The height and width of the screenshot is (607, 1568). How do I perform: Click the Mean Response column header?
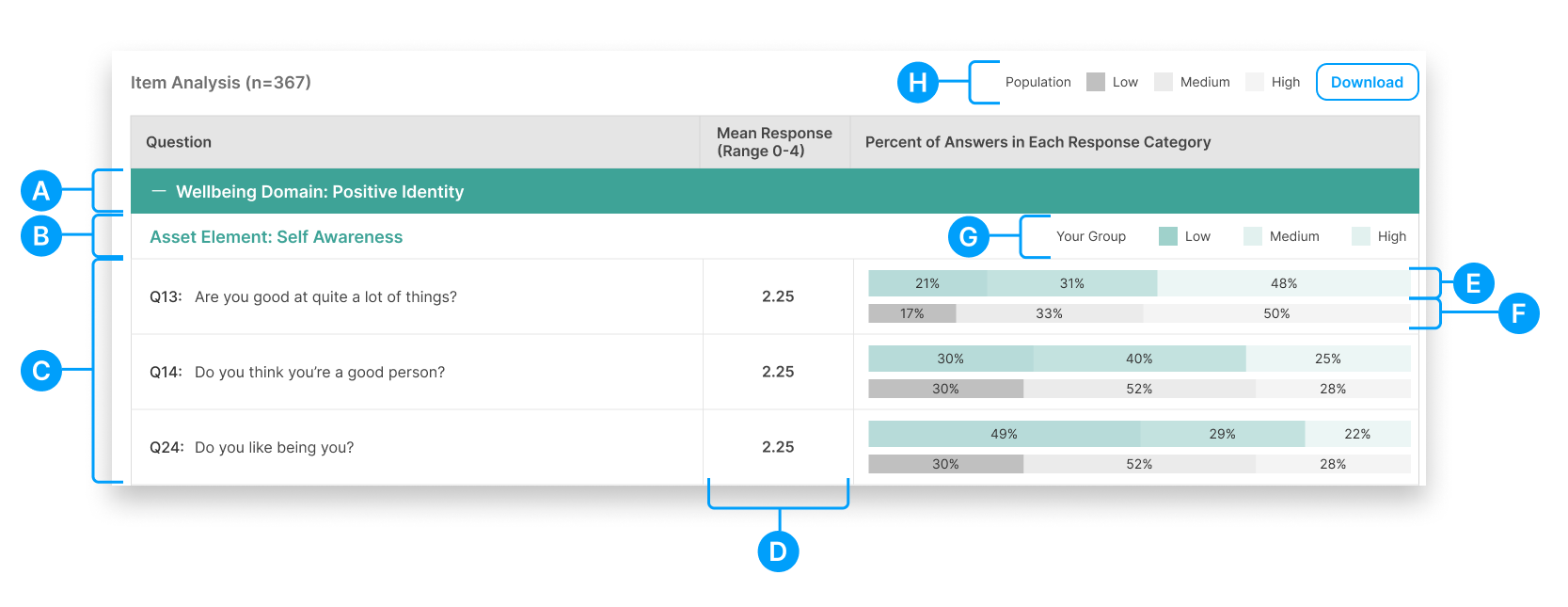774,142
